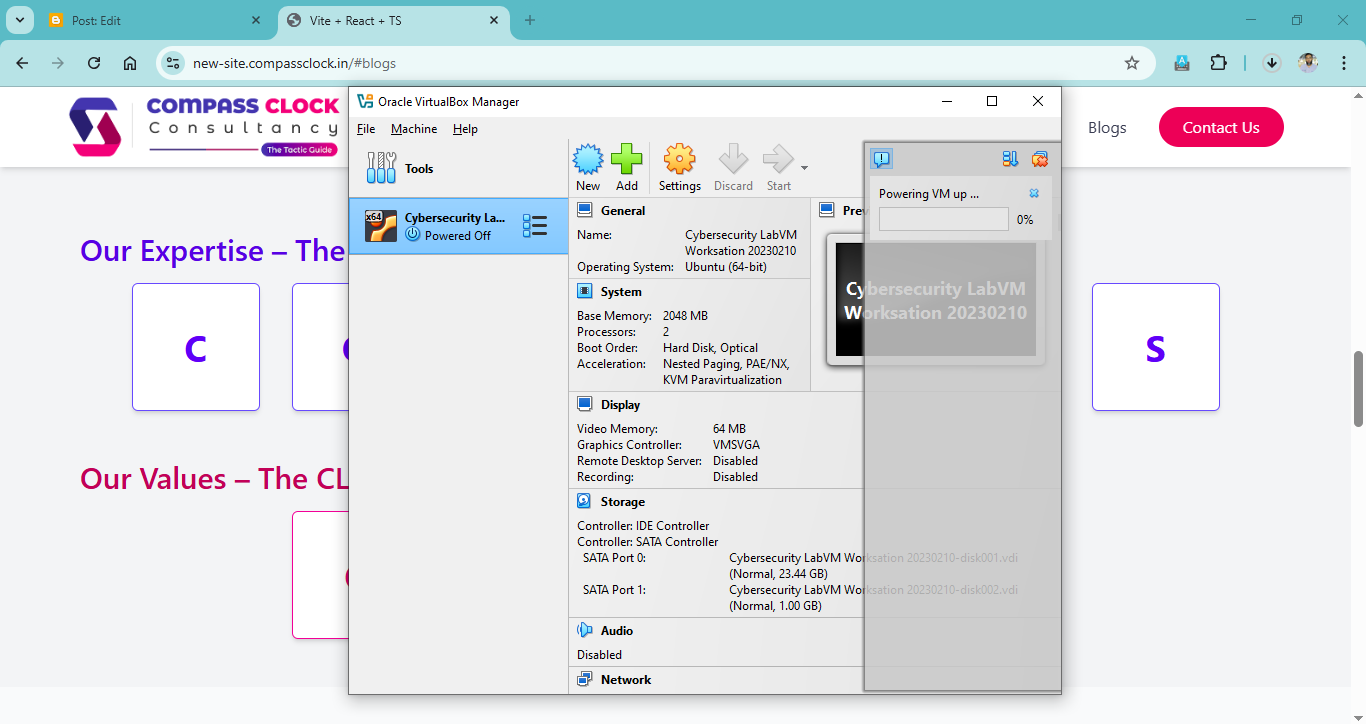This screenshot has width=1366, height=724.
Task: Click the webpage vertical scrollbar thumb
Action: [x=1358, y=388]
